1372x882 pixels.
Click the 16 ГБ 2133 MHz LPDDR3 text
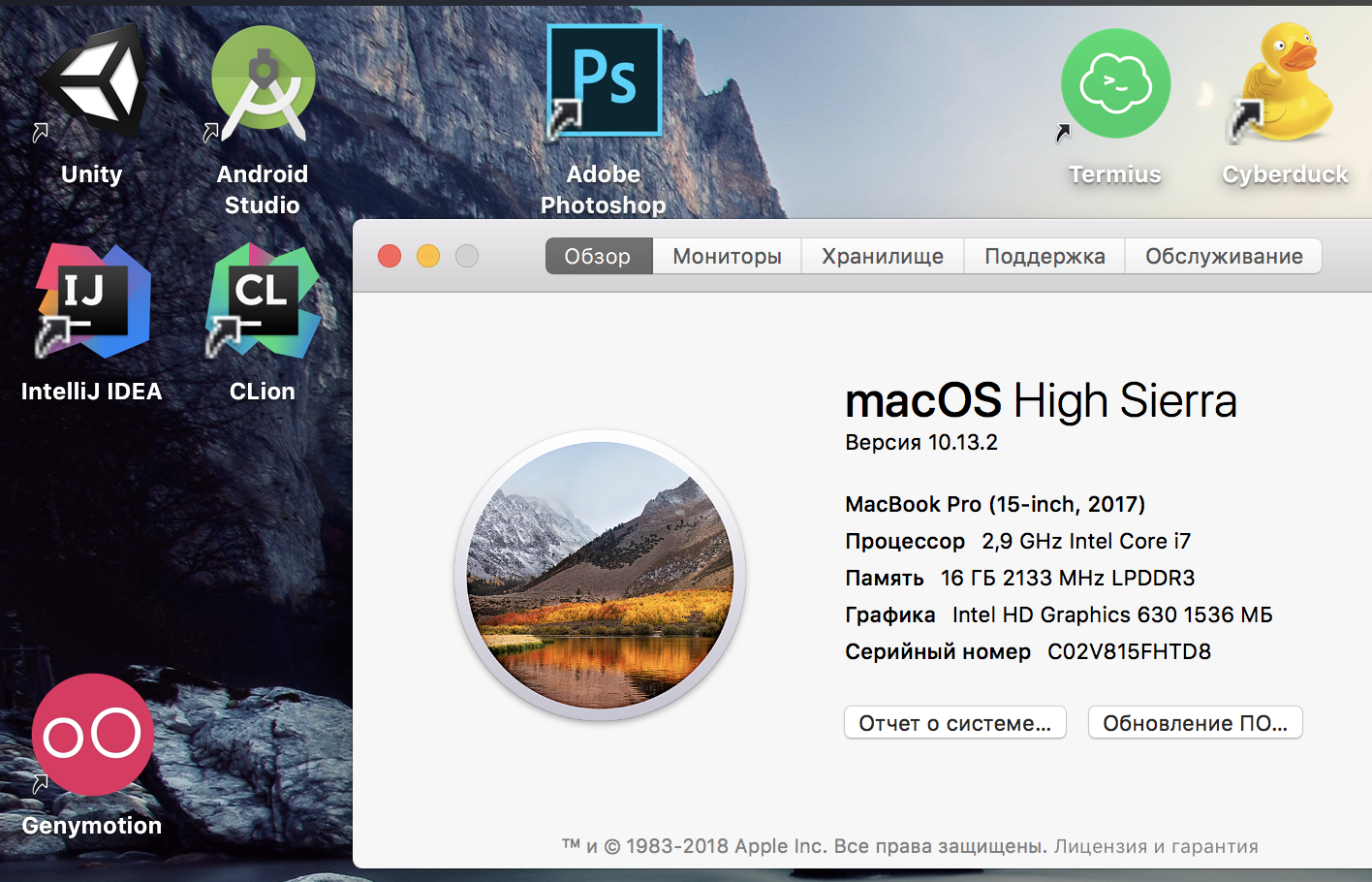click(1068, 578)
